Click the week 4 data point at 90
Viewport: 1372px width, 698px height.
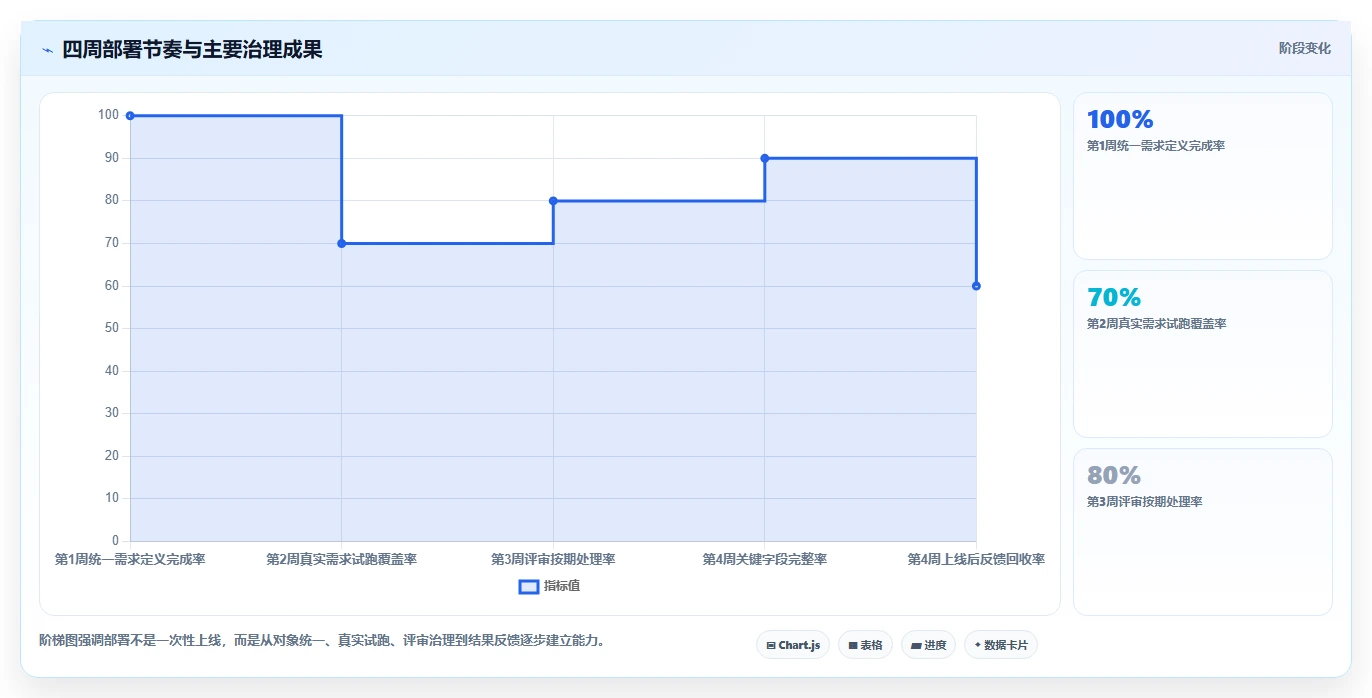pyautogui.click(x=765, y=158)
